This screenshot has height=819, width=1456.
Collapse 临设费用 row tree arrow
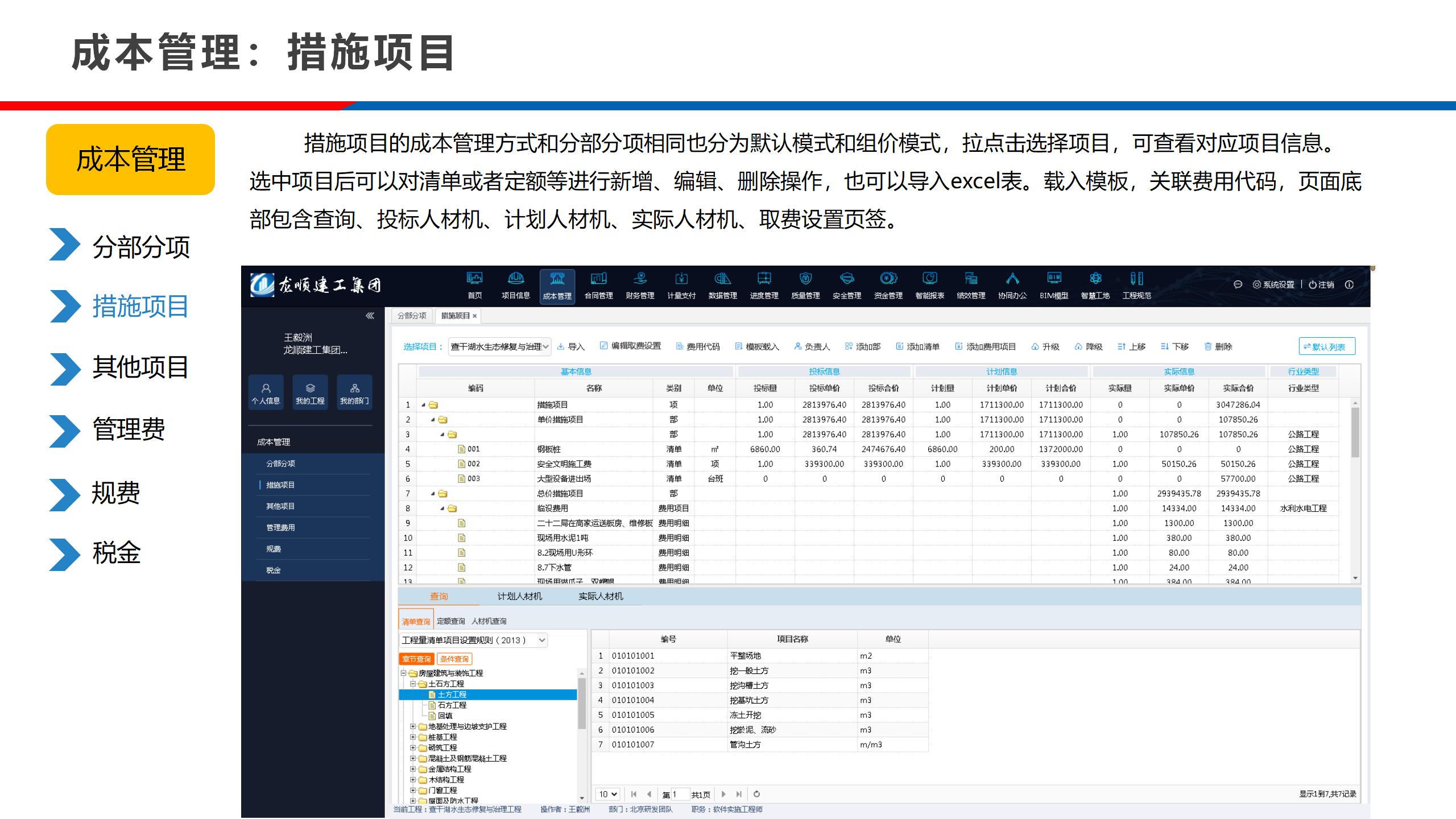(x=442, y=508)
